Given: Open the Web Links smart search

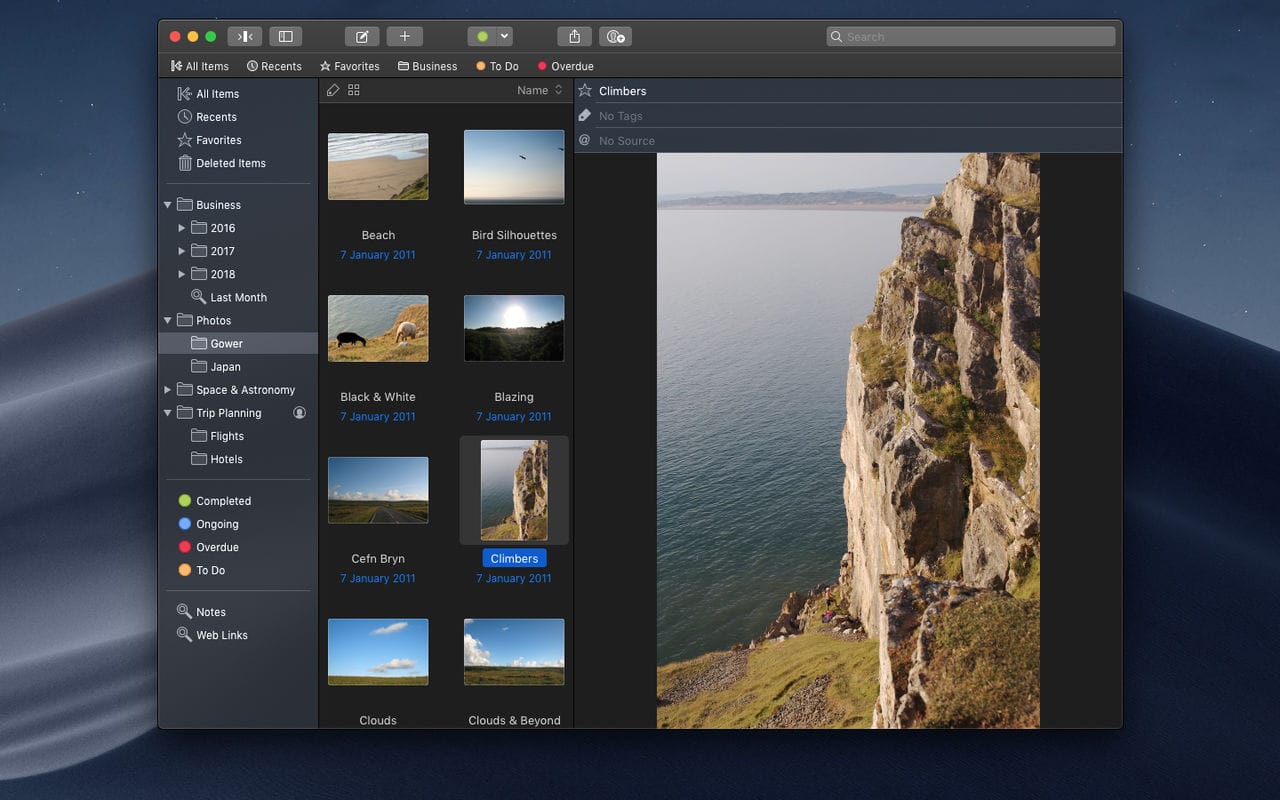Looking at the screenshot, I should (221, 635).
